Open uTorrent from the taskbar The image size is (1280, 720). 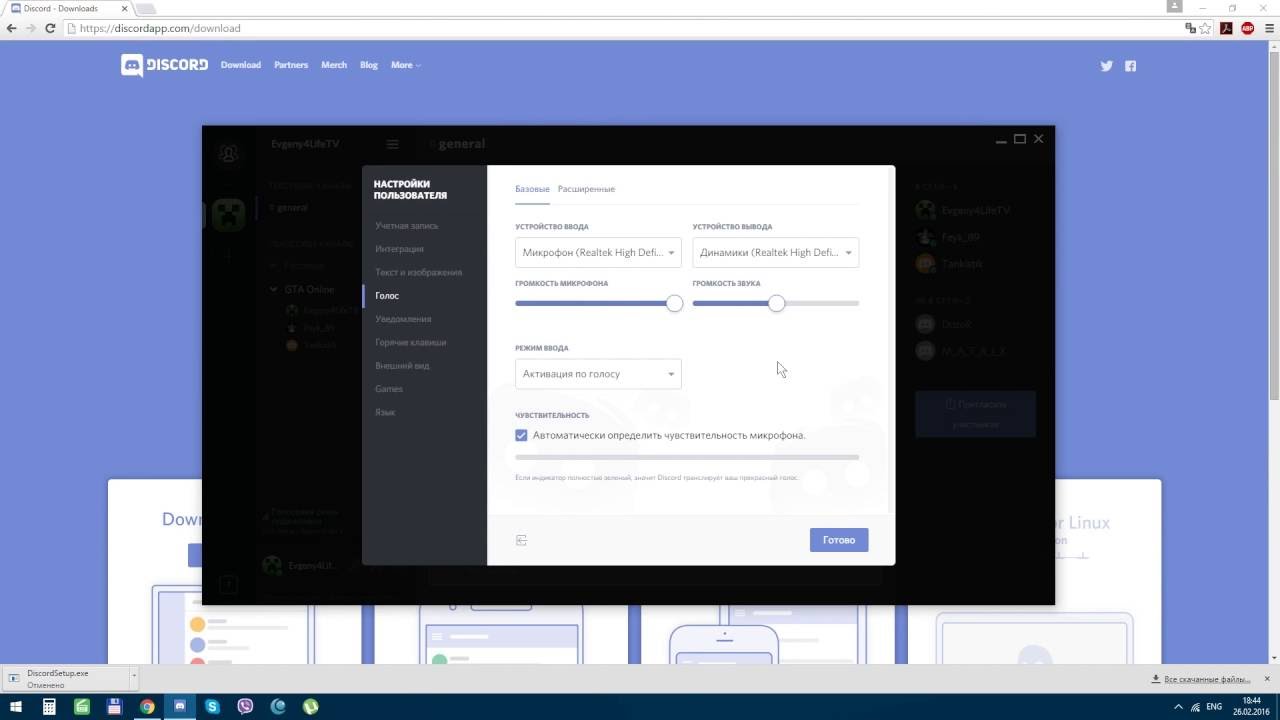(x=311, y=706)
